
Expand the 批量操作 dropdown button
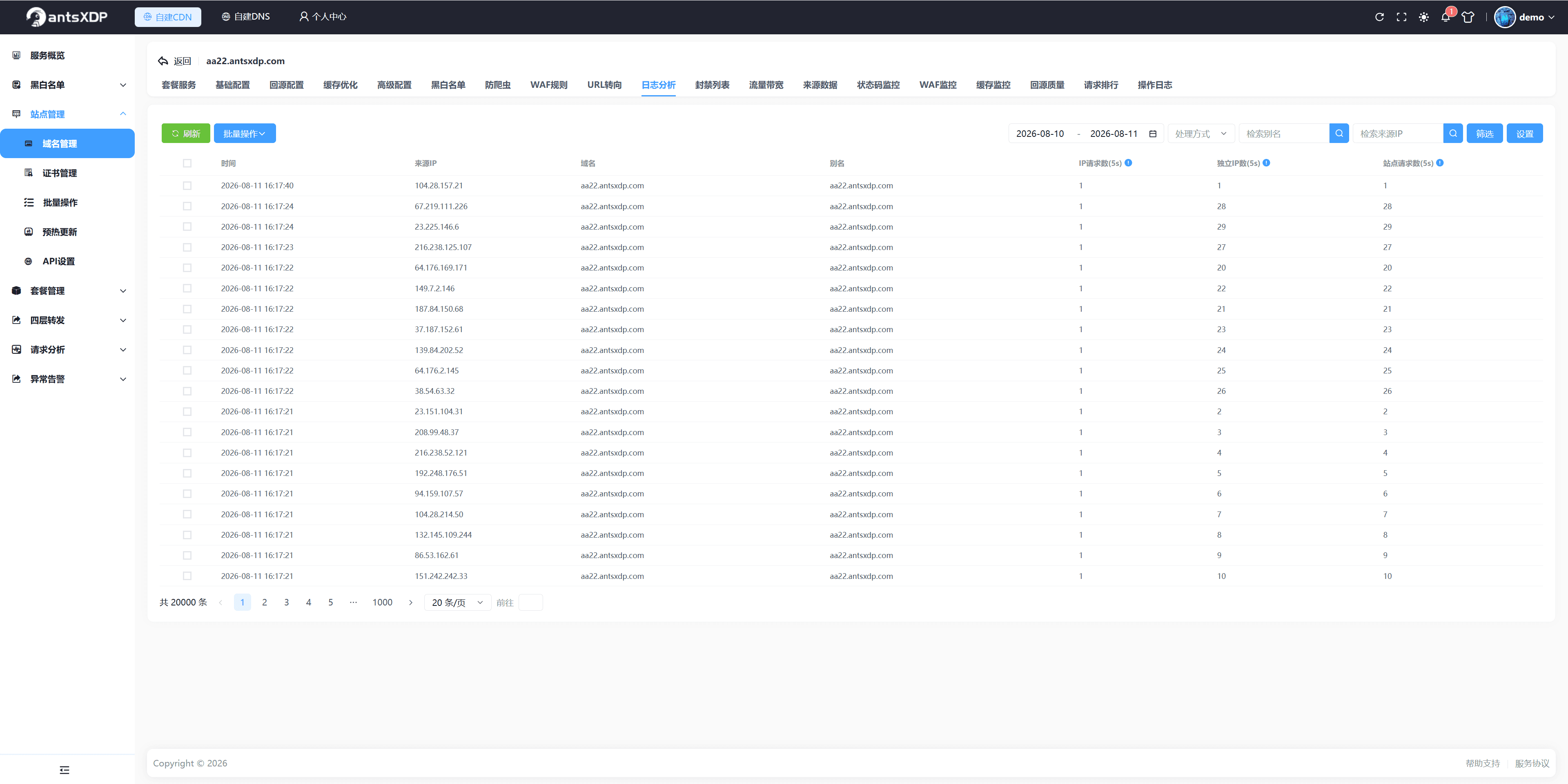pyautogui.click(x=245, y=134)
